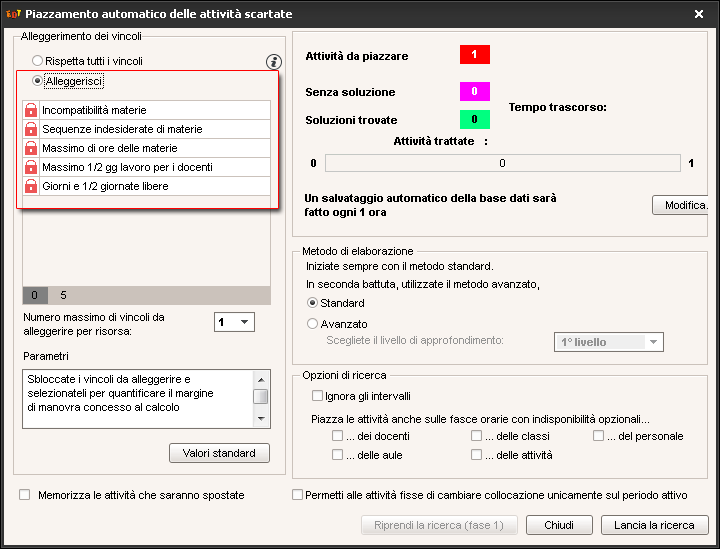The height and width of the screenshot is (549, 720).
Task: Click the '5' total count below constraint list
Action: click(63, 295)
